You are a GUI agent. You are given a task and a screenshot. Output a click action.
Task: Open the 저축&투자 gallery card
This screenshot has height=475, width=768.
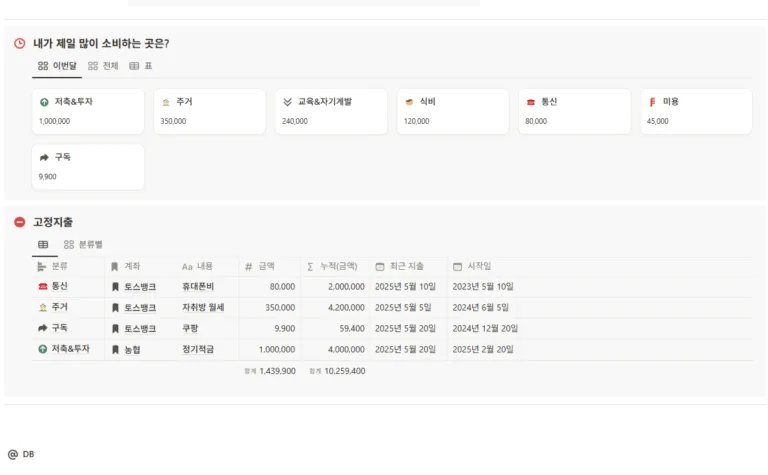point(88,111)
